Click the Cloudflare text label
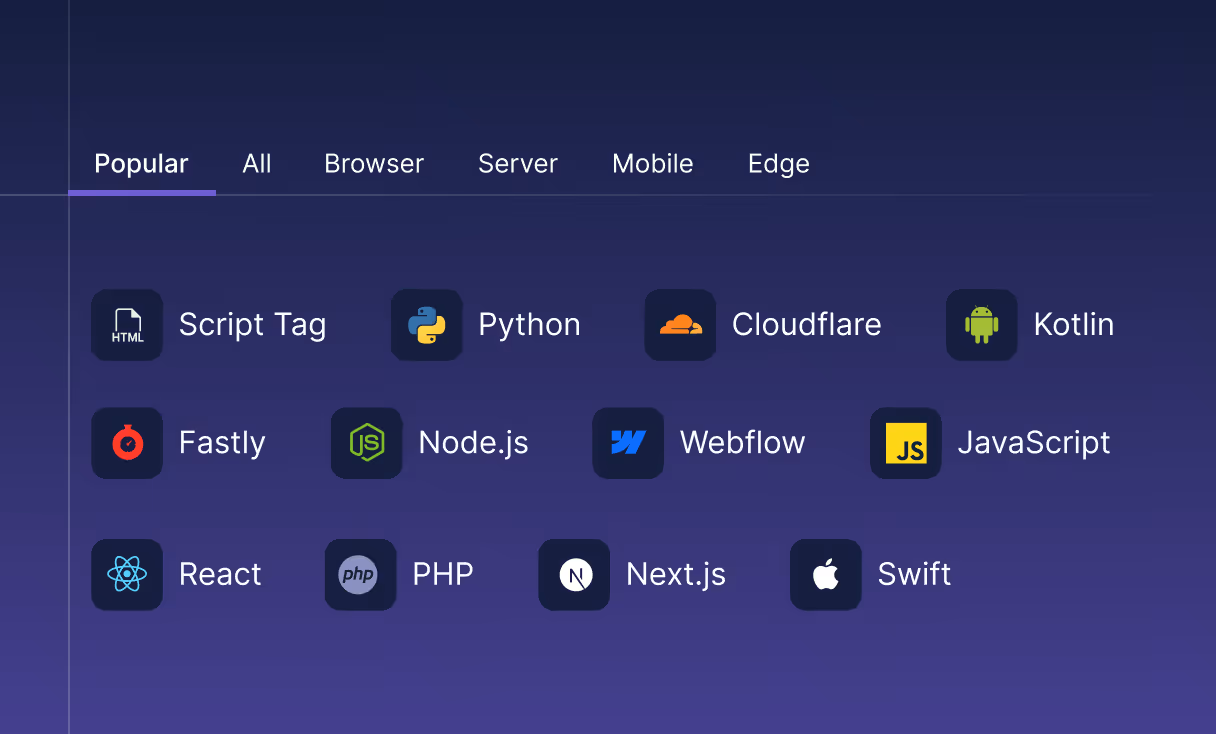 click(x=807, y=325)
